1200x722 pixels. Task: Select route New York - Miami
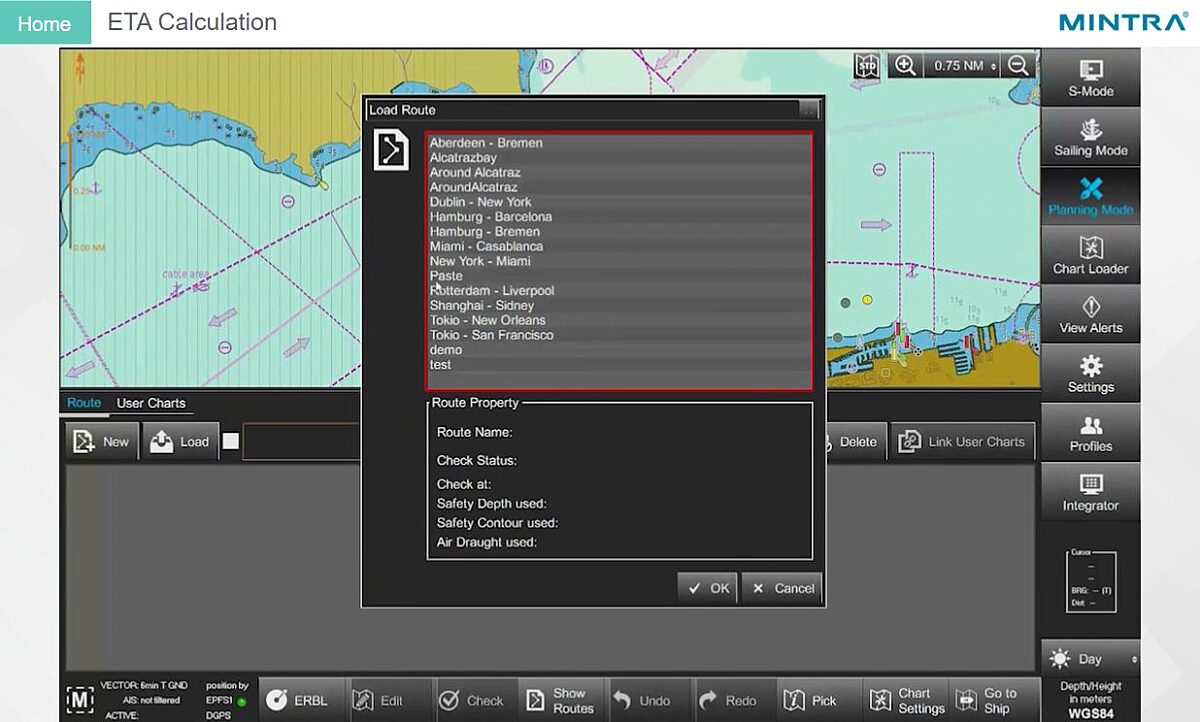(x=618, y=261)
